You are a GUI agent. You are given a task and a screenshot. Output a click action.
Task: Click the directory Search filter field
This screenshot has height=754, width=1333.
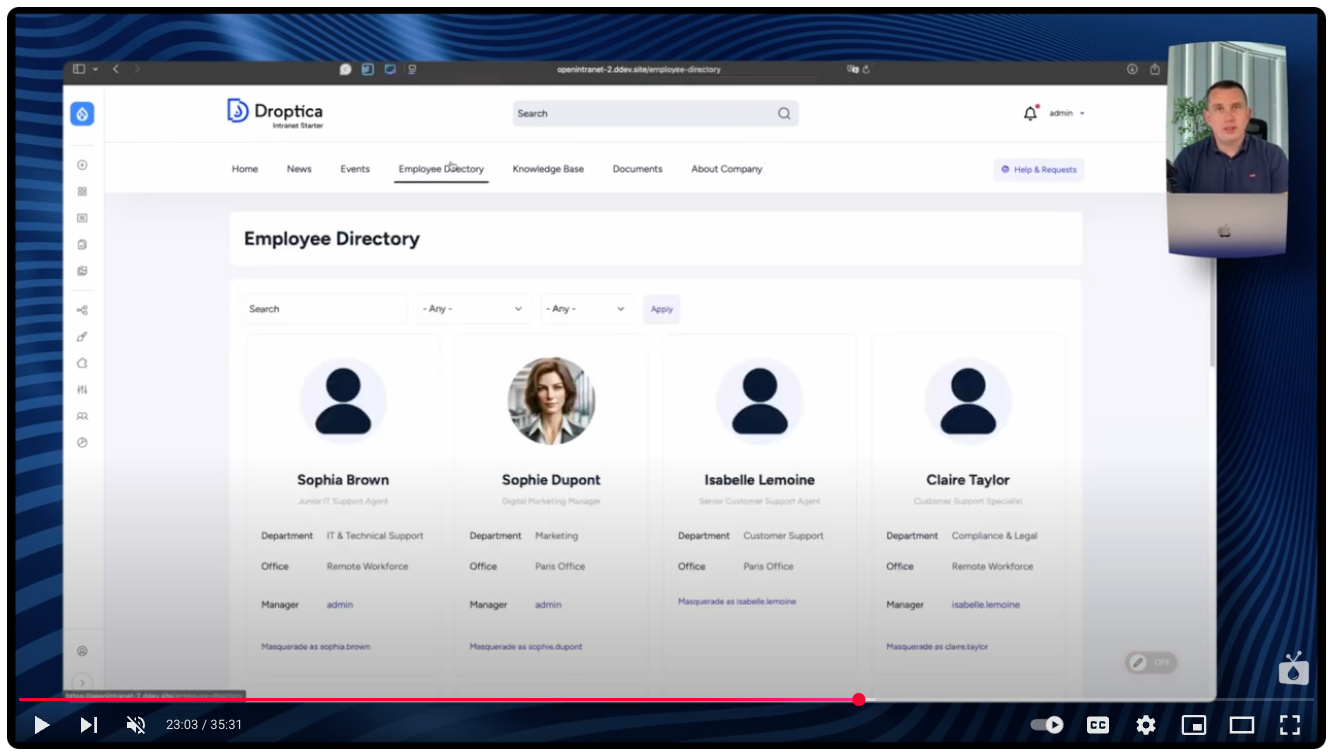coord(325,309)
